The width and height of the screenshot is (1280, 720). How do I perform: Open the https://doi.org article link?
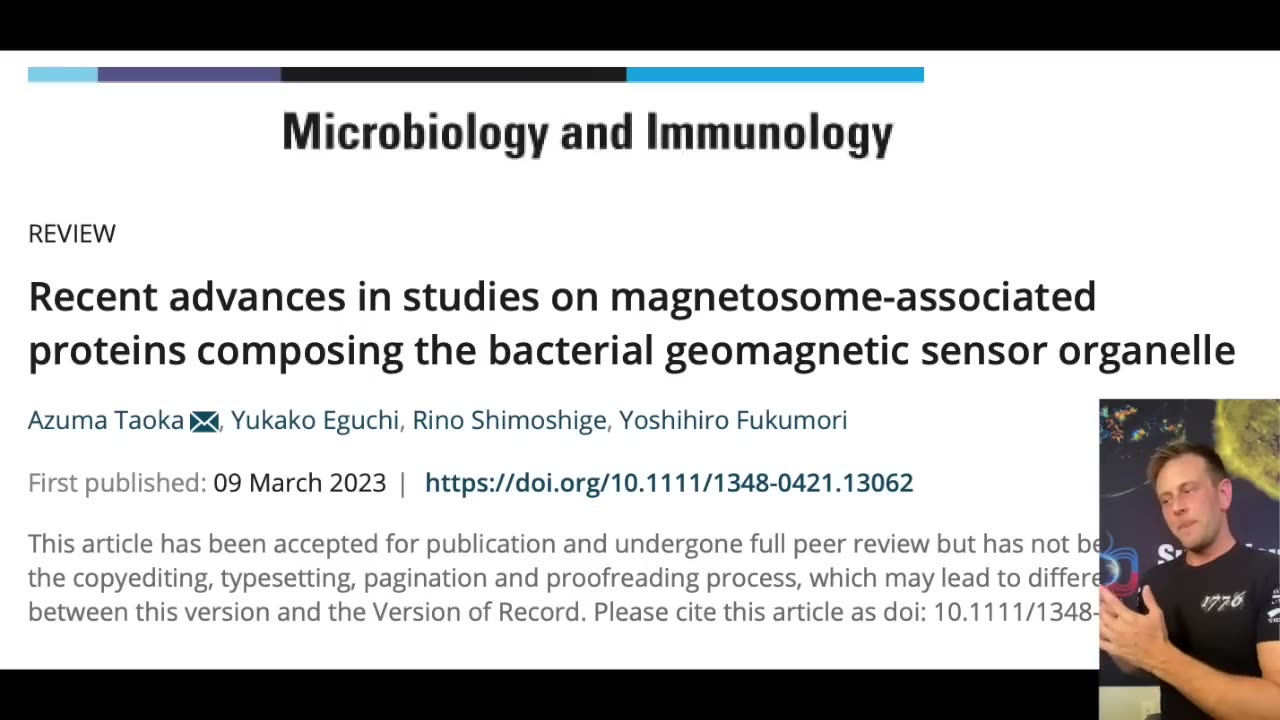[668, 483]
